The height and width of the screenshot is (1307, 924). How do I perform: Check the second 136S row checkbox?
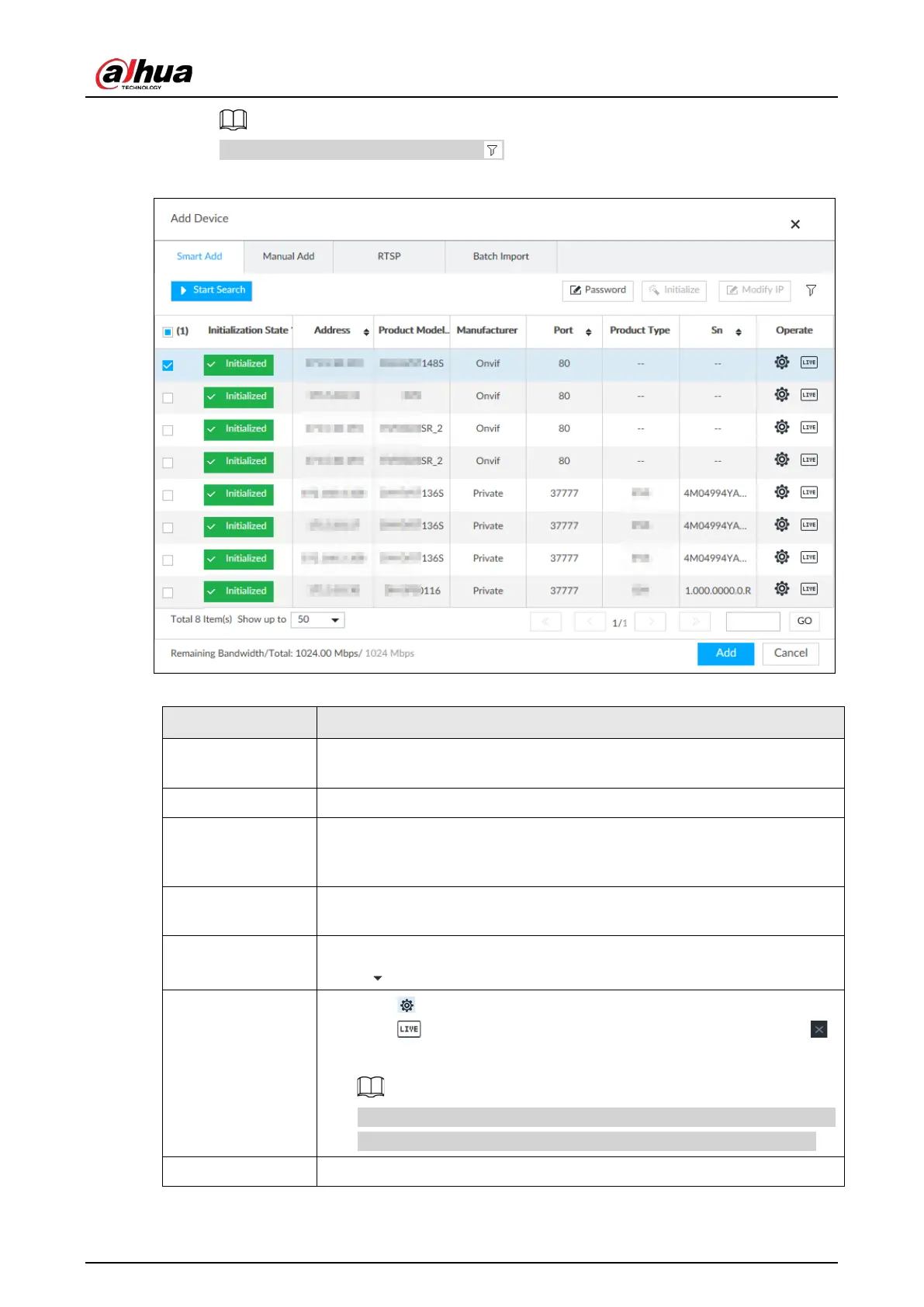(x=168, y=528)
